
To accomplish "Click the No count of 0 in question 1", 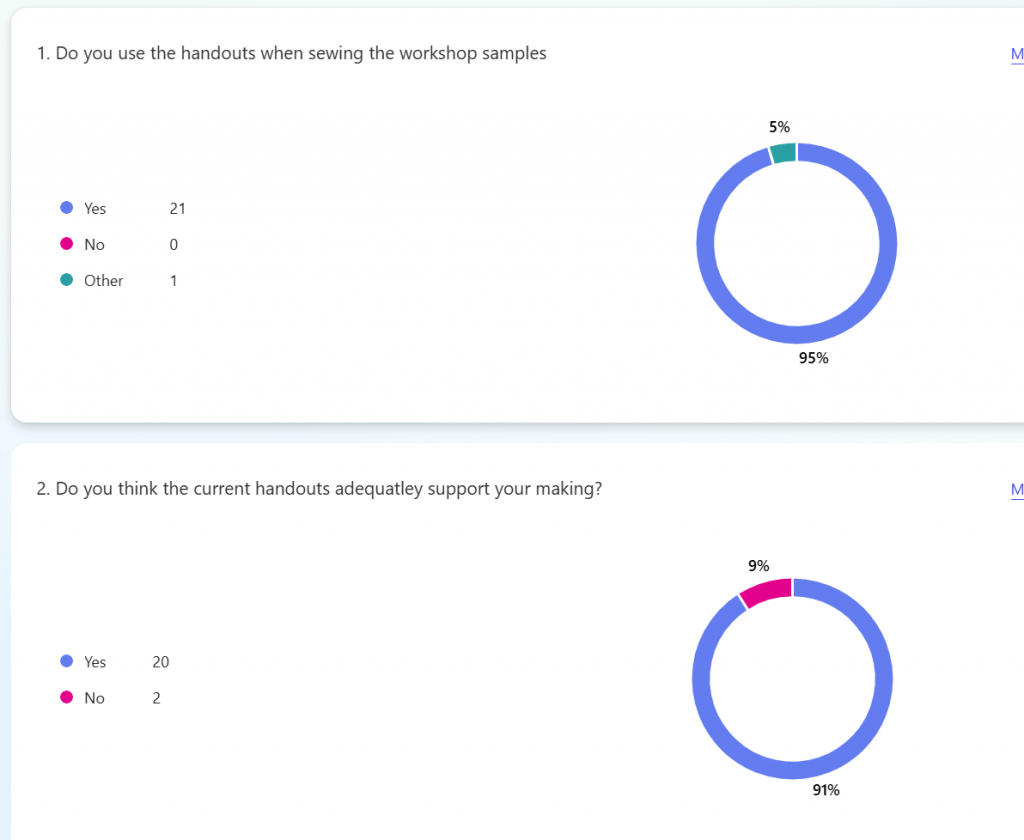I will click(174, 245).
